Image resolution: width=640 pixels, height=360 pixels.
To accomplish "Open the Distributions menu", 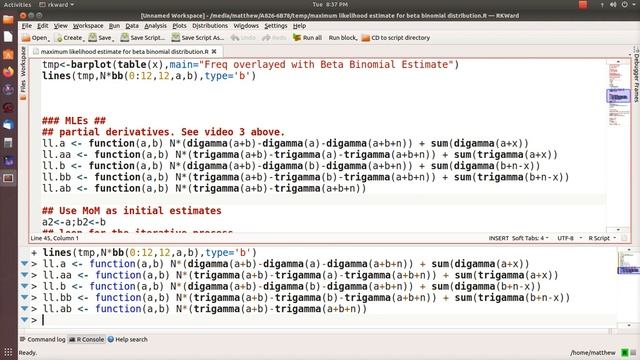I will tap(210, 26).
